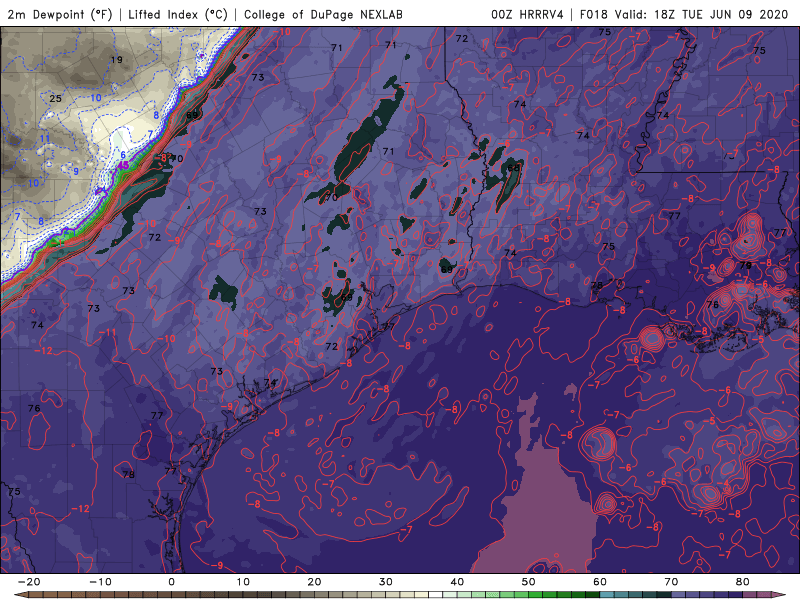Click the "F018 Valid: 18Z TUE JUN 09 2020" text
Viewport: 800px width, 600px height.
tap(684, 14)
